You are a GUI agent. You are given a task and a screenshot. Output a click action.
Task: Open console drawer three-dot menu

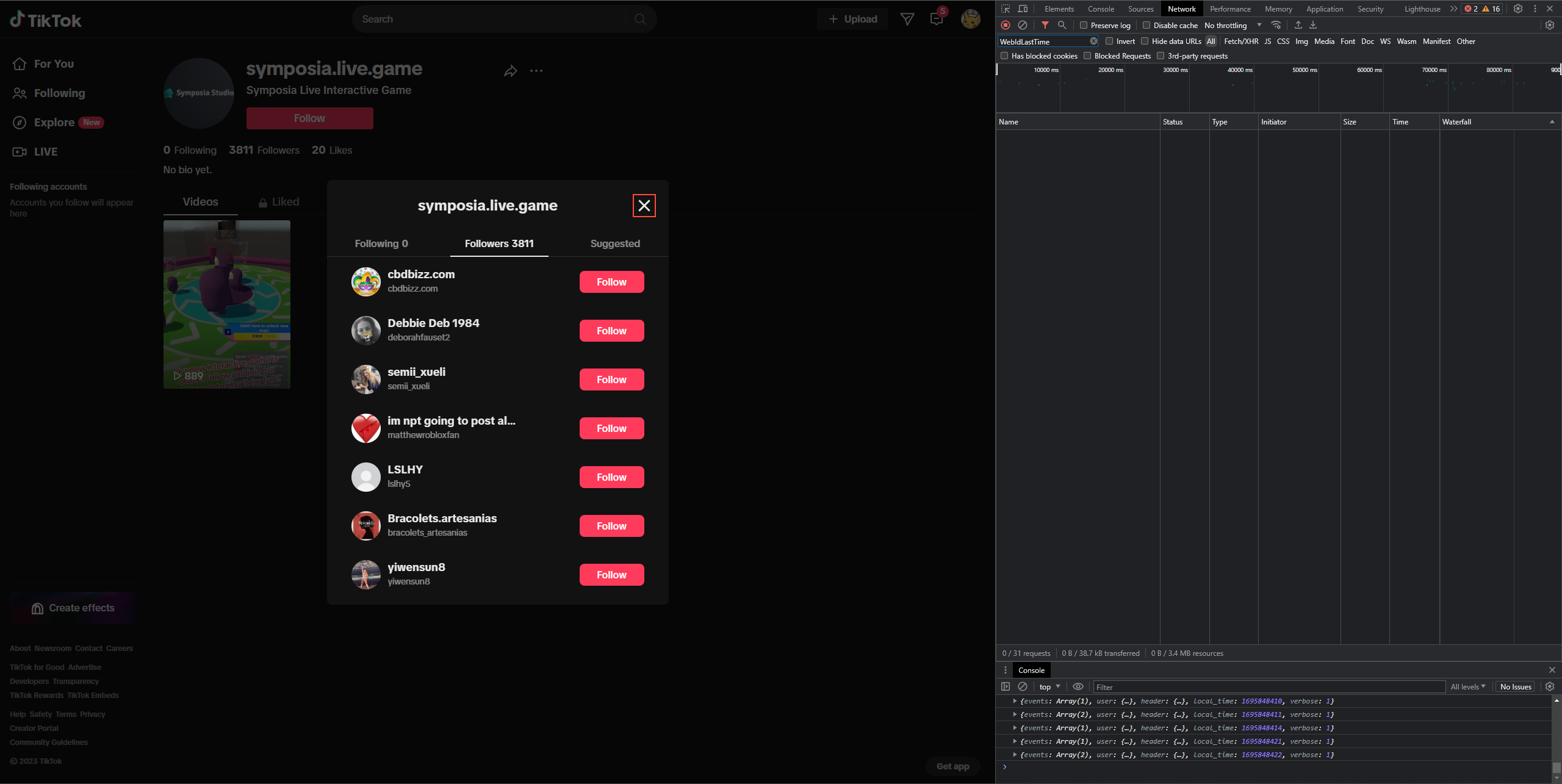[x=1006, y=670]
